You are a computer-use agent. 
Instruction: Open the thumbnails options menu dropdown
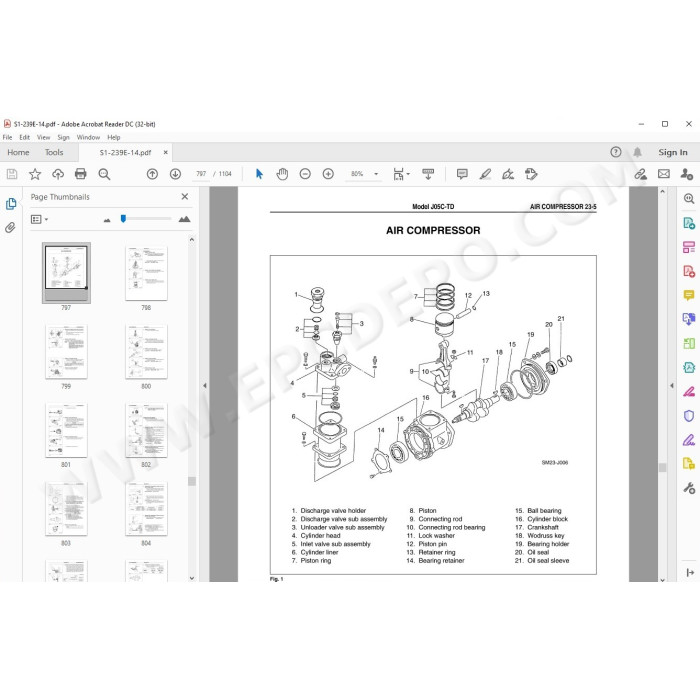tap(39, 219)
